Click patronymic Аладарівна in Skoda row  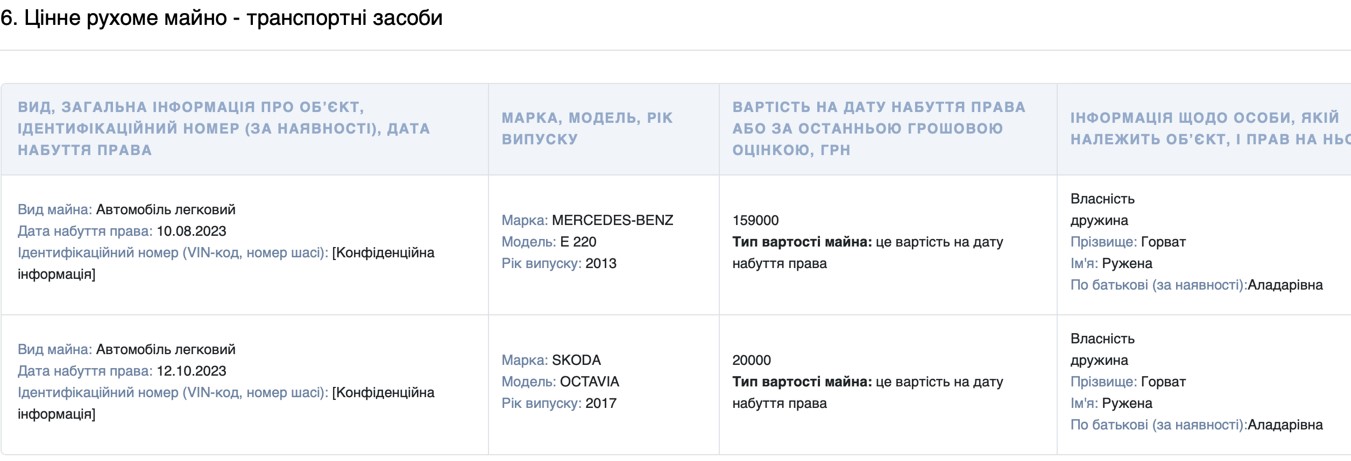tap(1286, 425)
